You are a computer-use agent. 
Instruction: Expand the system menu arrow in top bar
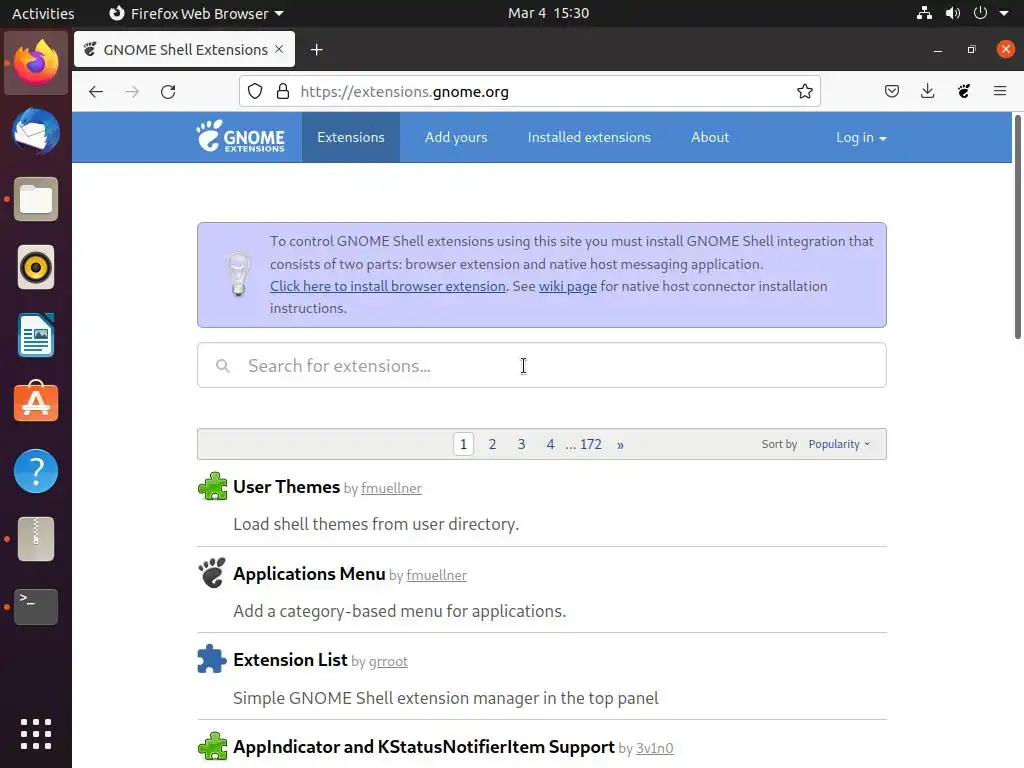pos(1004,13)
